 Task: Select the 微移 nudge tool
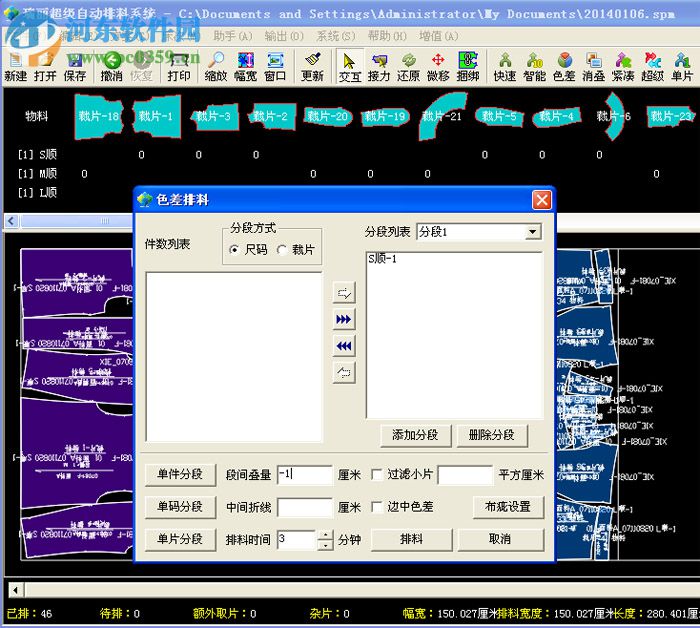tap(438, 67)
